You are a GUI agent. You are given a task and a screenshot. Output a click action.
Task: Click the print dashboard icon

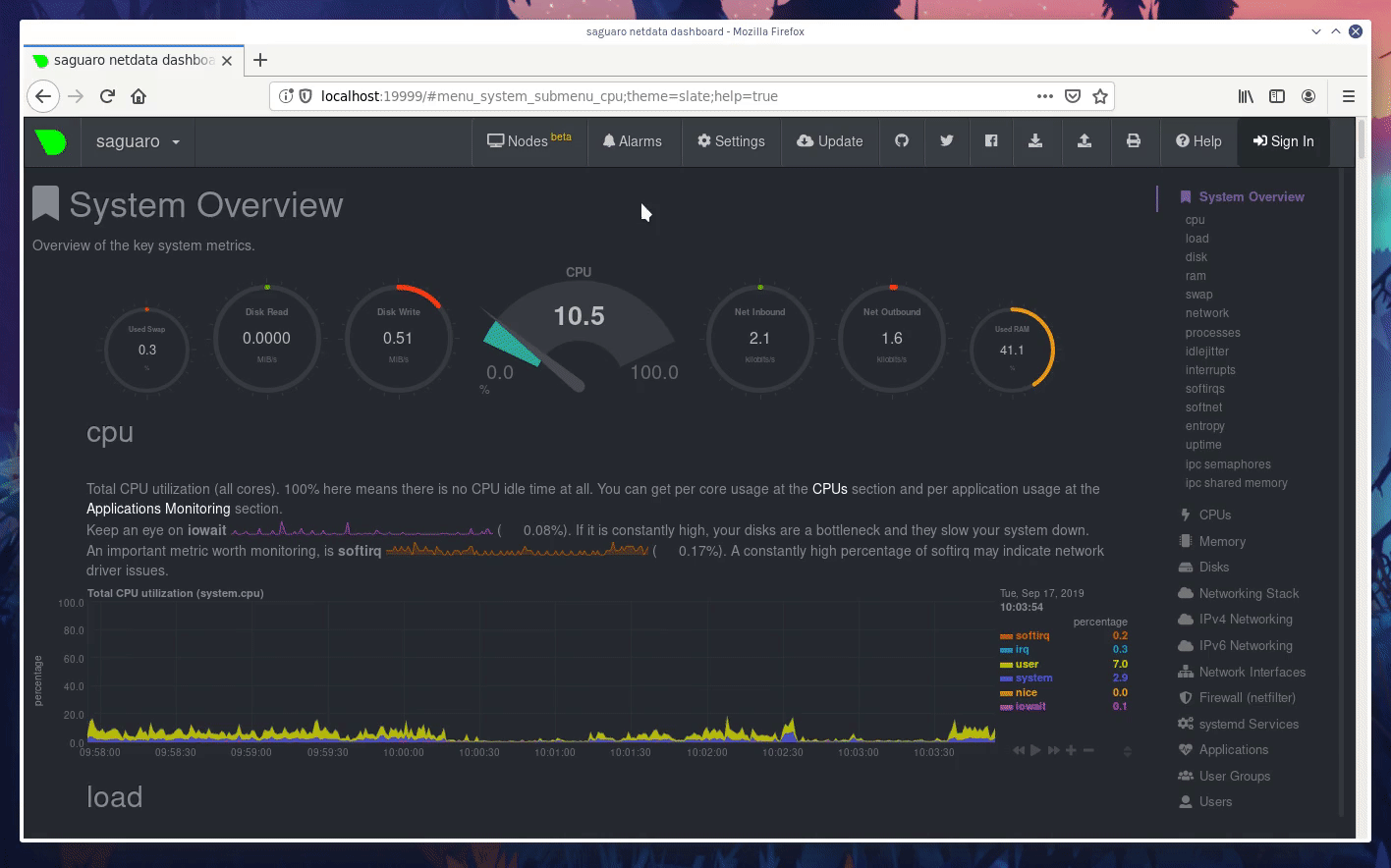(x=1134, y=140)
